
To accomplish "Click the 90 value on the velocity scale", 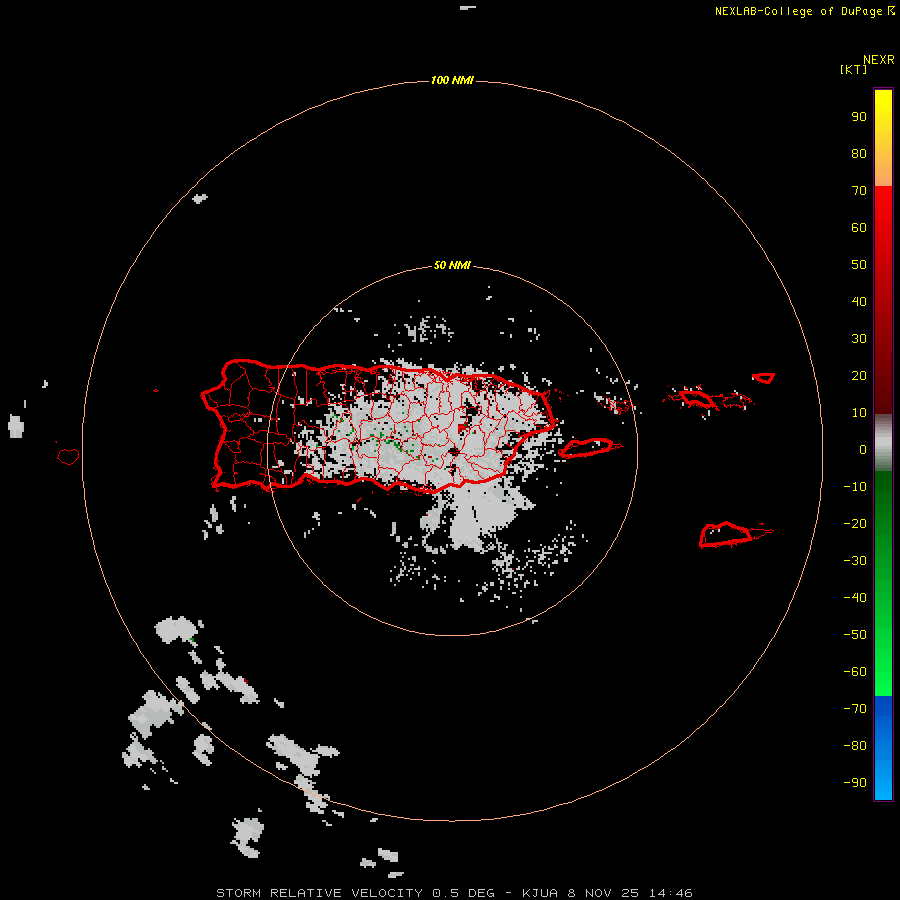I will click(859, 117).
